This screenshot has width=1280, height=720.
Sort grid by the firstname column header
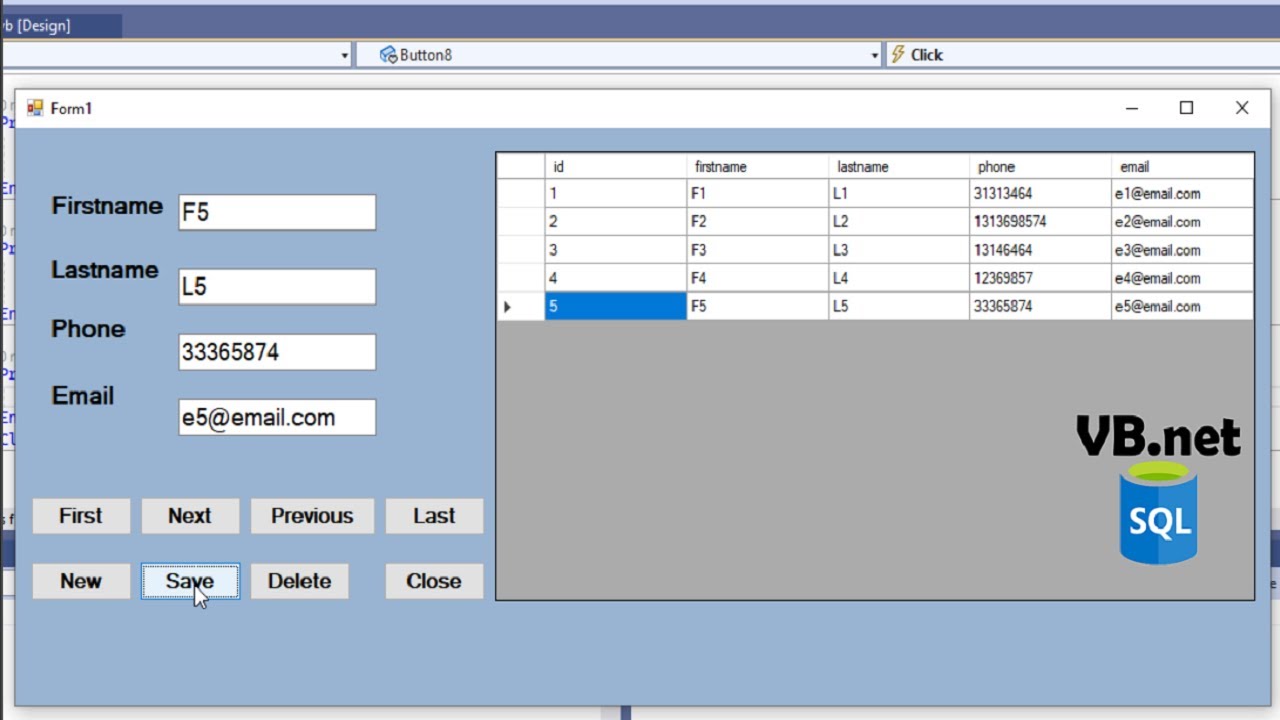(758, 167)
